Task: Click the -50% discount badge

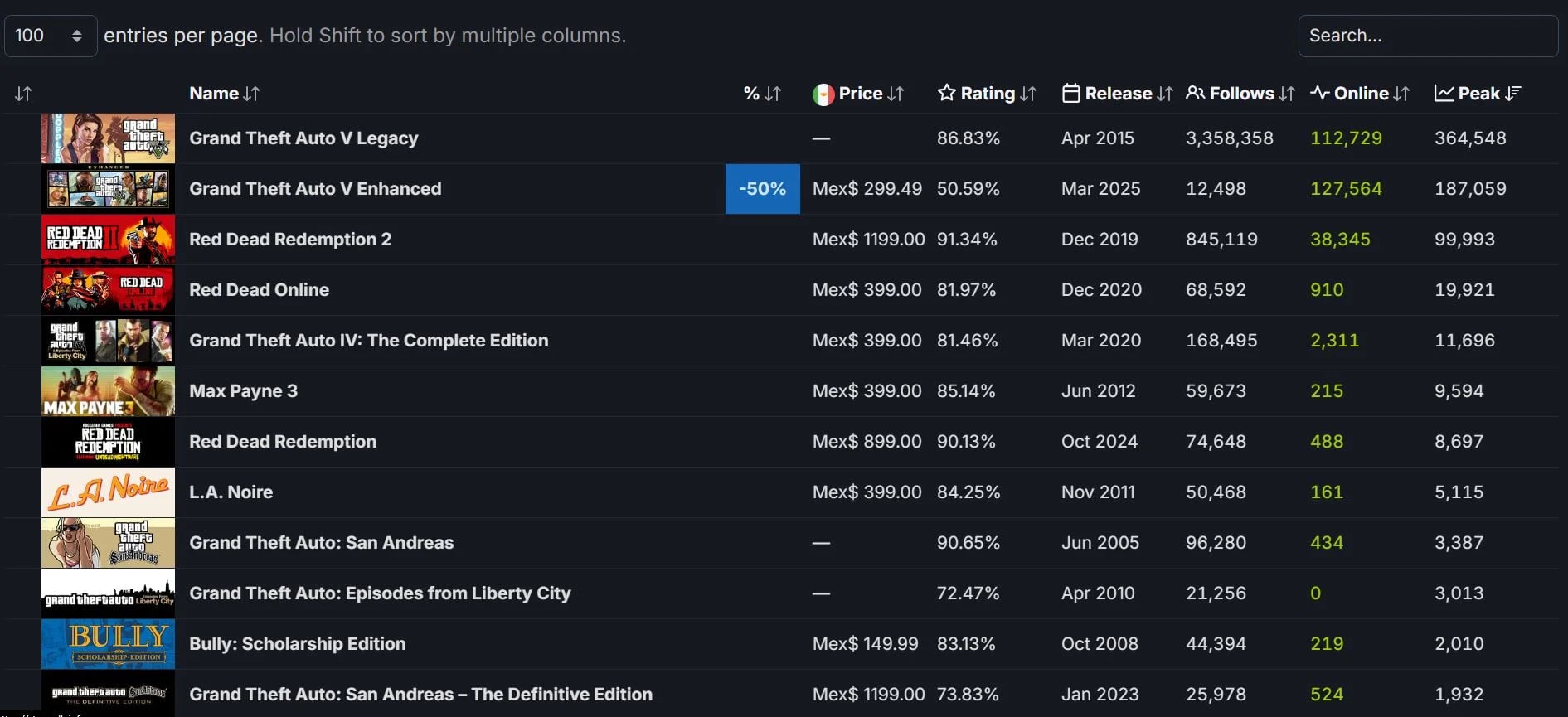Action: [762, 189]
